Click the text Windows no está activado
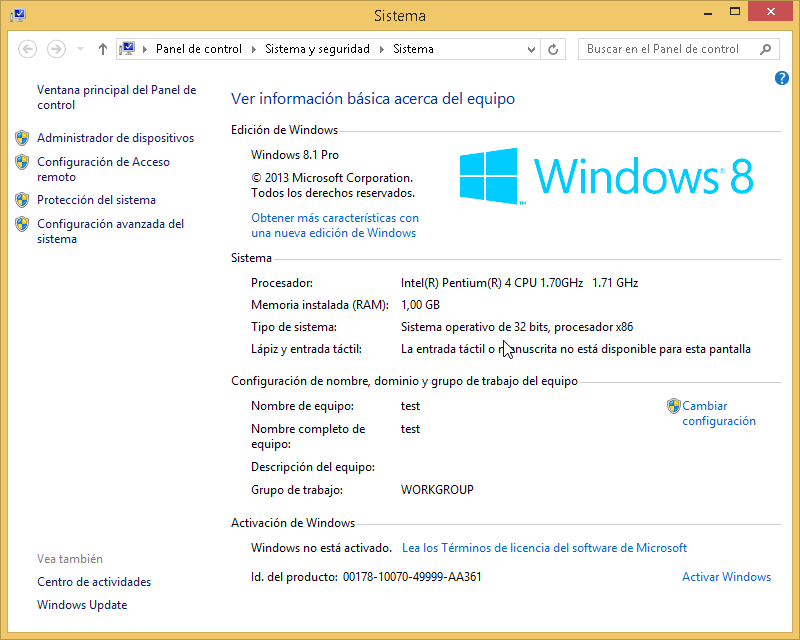800x640 pixels. (321, 548)
